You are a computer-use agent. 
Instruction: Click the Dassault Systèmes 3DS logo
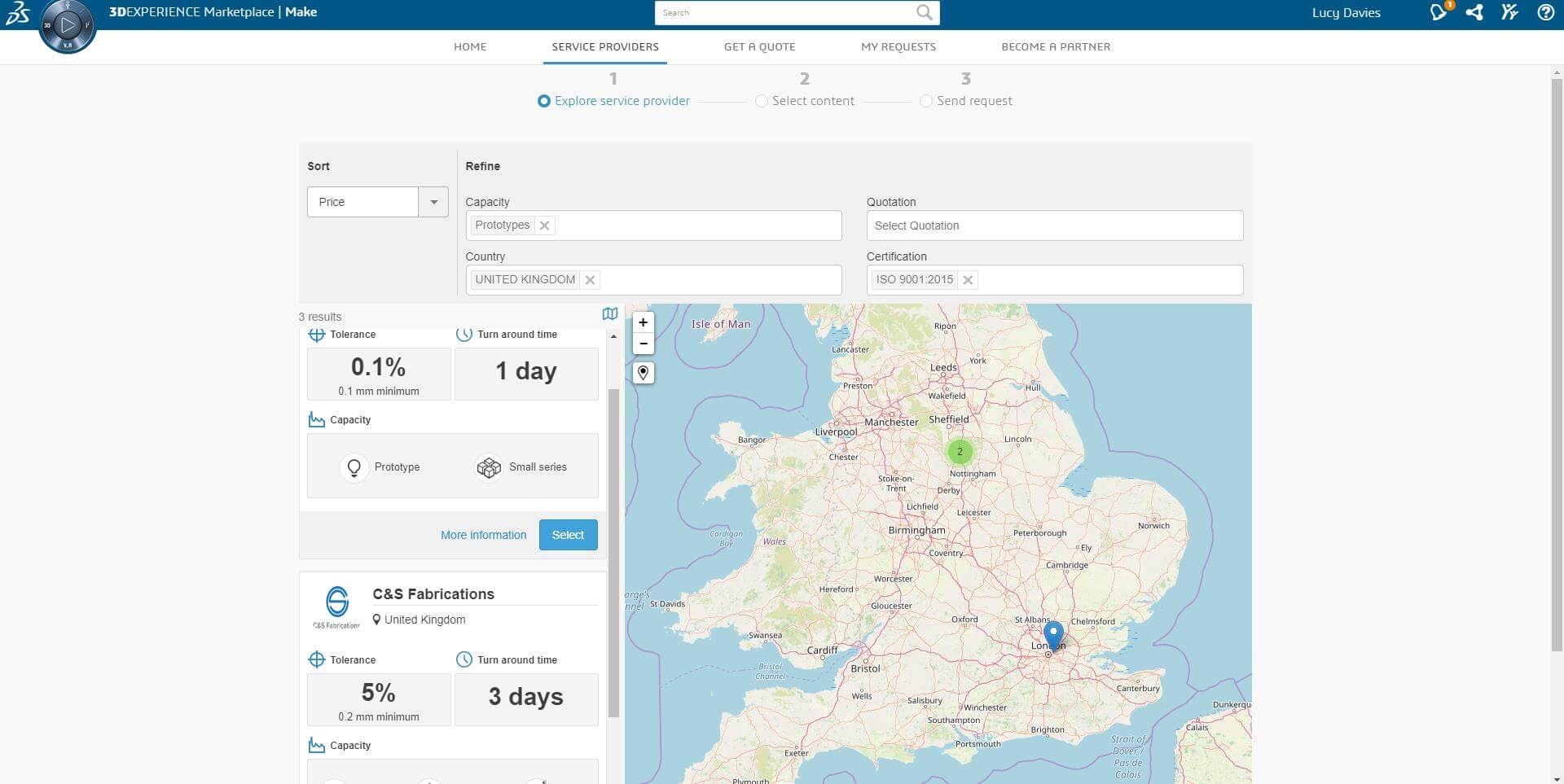(18, 13)
